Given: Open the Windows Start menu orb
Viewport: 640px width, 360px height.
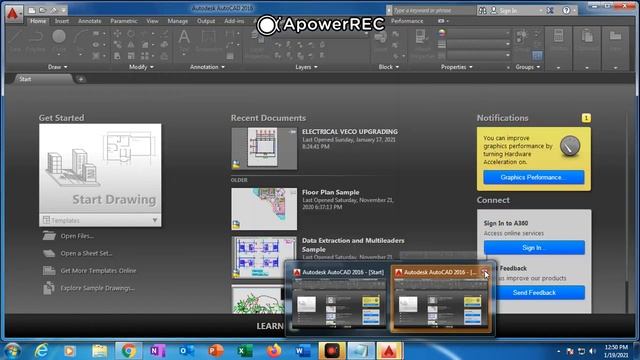Looking at the screenshot, I should pyautogui.click(x=12, y=351).
